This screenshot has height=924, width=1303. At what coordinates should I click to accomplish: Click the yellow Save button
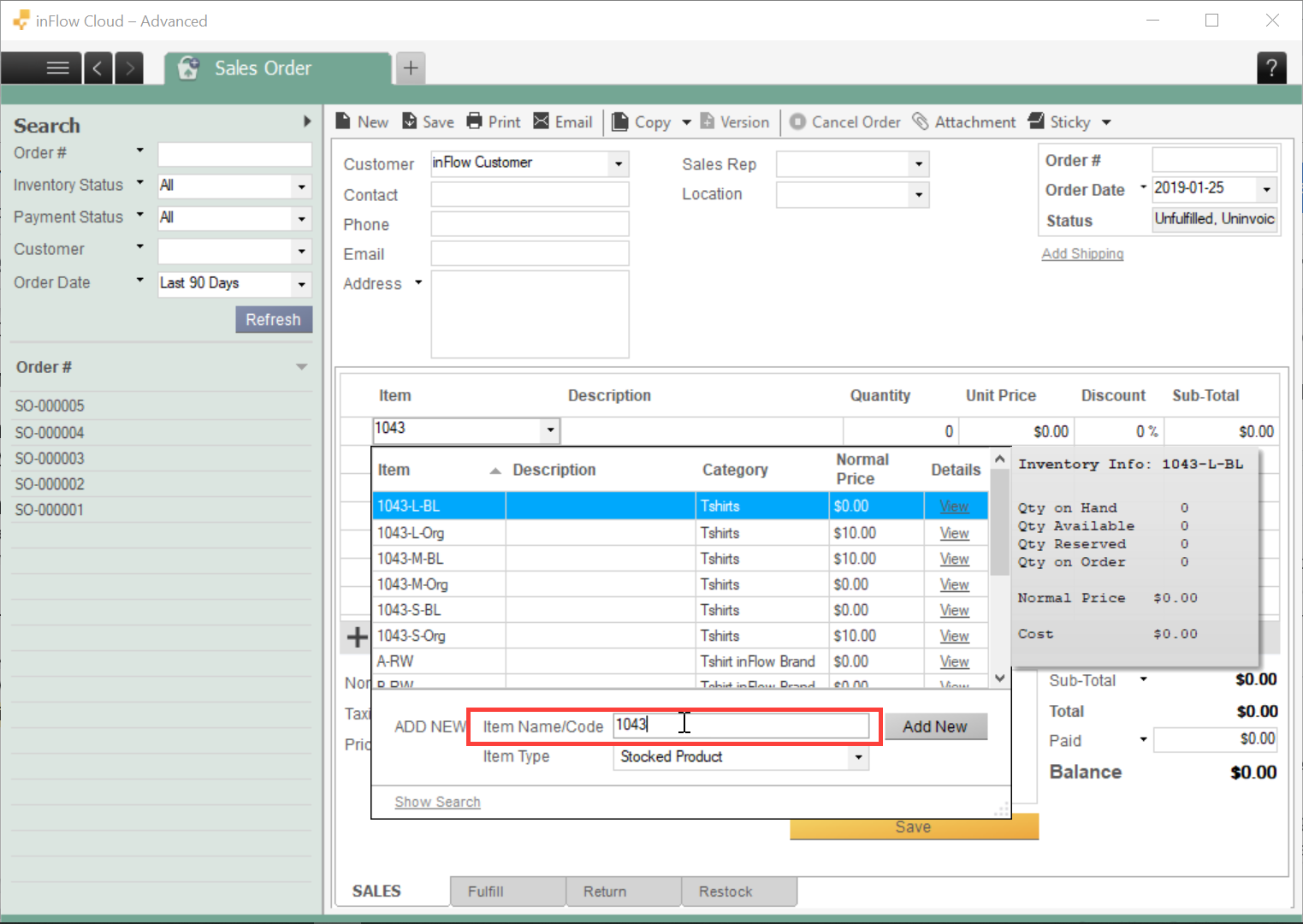914,826
